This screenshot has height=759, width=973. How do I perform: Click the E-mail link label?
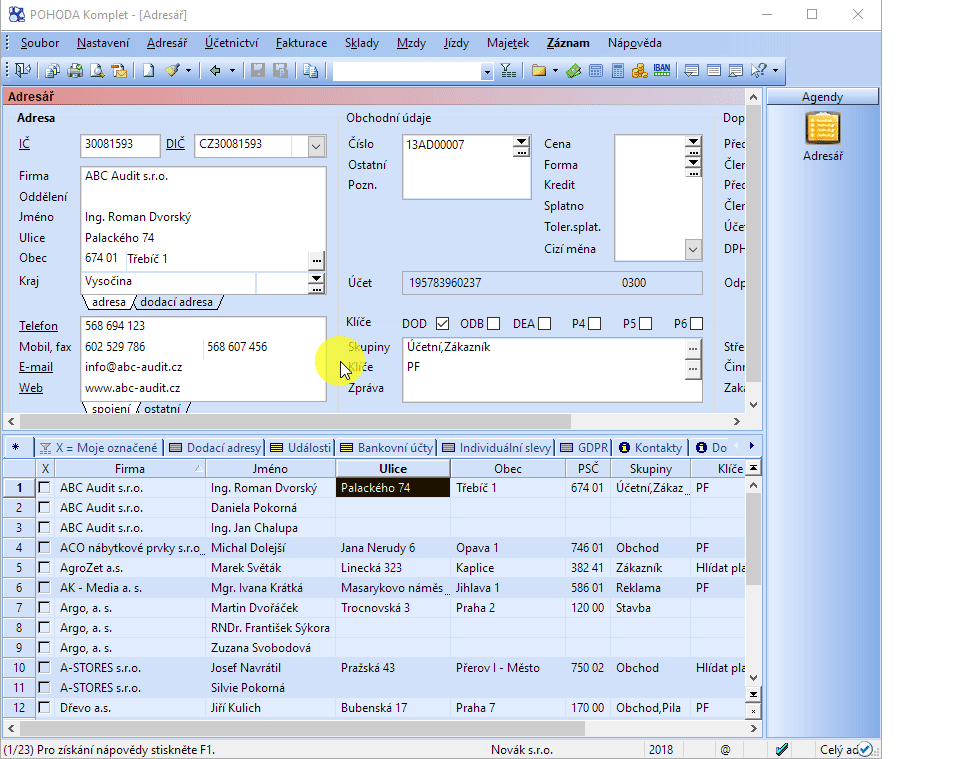pos(36,367)
